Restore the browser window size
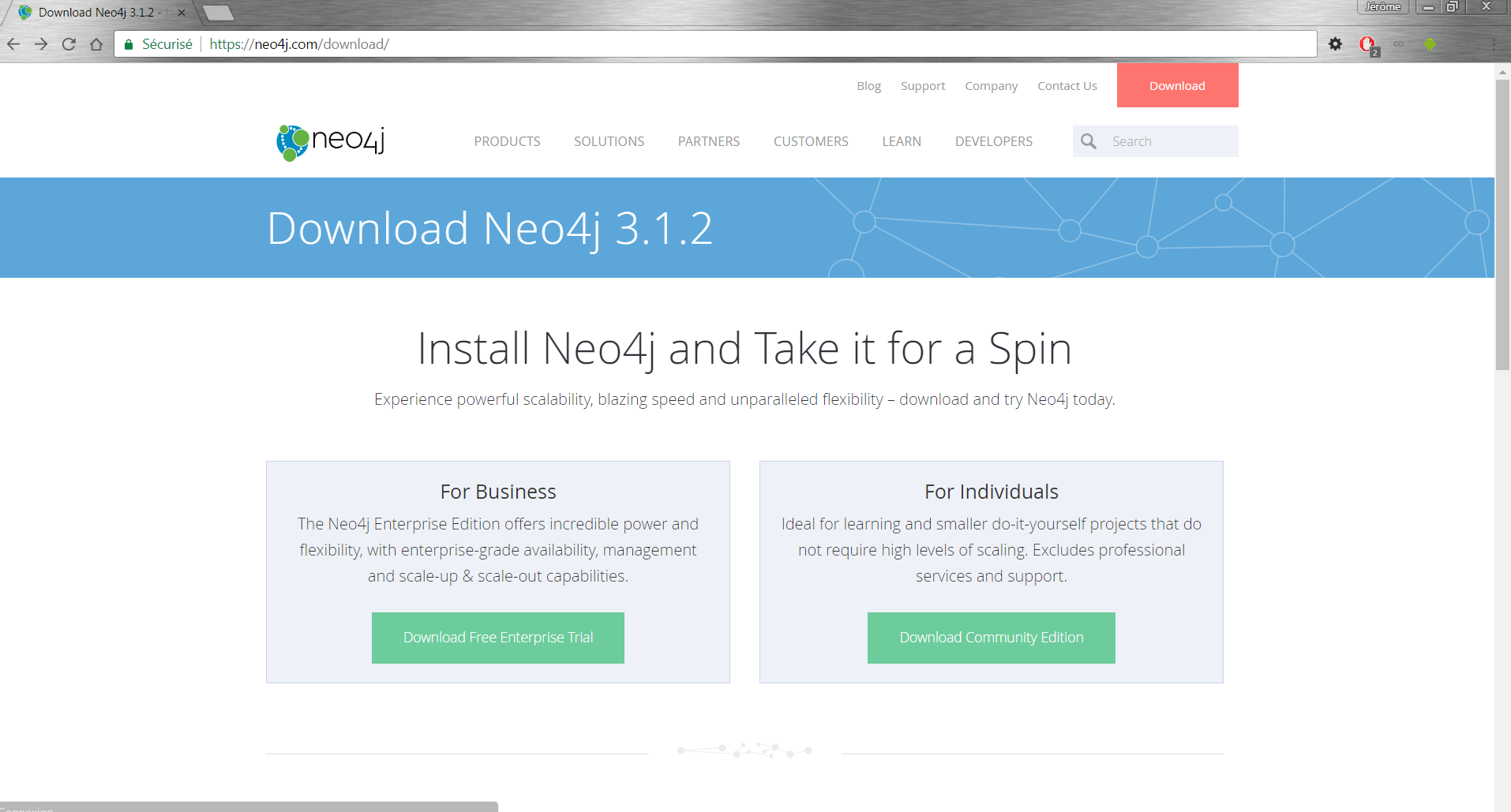The height and width of the screenshot is (812, 1511). [x=1452, y=7]
